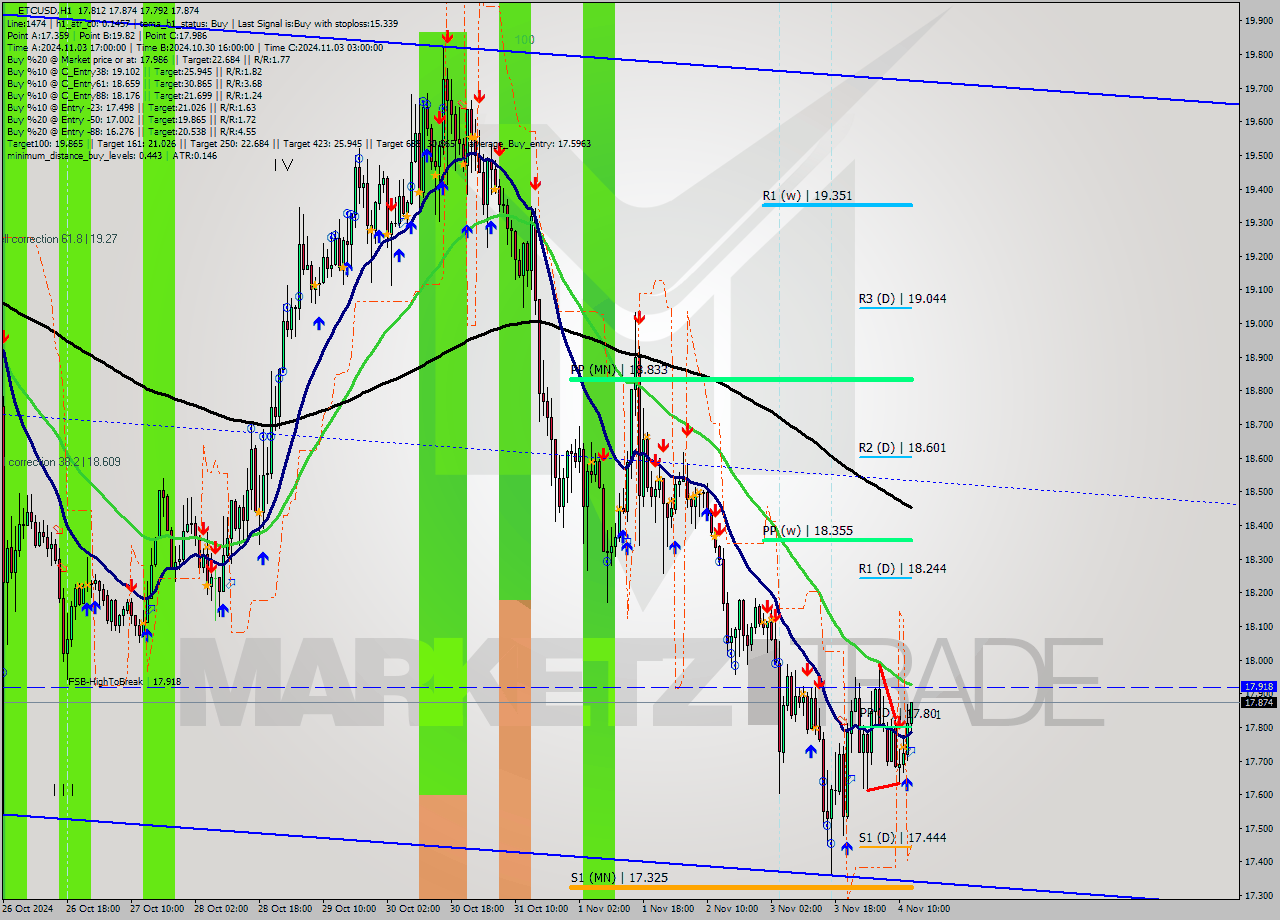Click the 'PP (MN) | 18.833' pivot label
Image resolution: width=1280 pixels, height=920 pixels.
[x=618, y=369]
